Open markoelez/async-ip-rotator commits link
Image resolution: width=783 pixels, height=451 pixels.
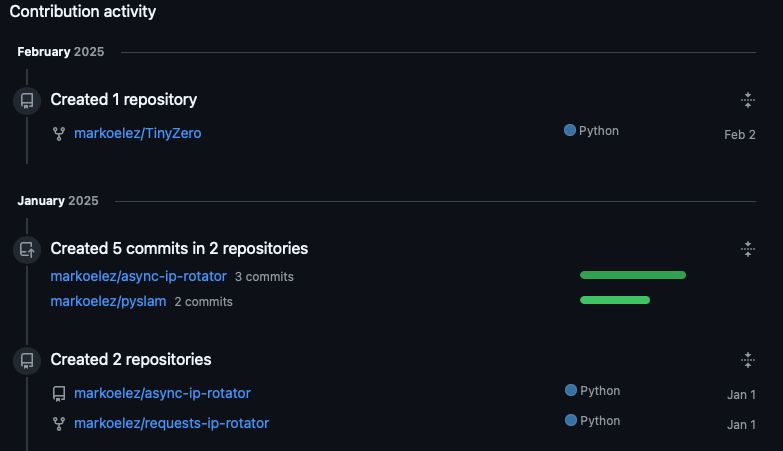click(x=139, y=276)
